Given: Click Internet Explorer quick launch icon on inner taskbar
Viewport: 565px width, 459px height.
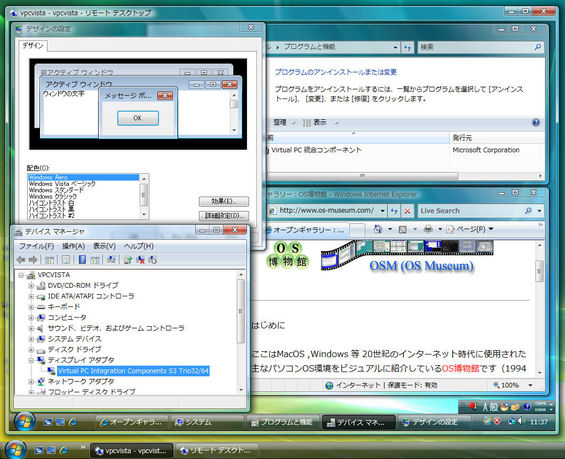Looking at the screenshot, I should point(72,422).
